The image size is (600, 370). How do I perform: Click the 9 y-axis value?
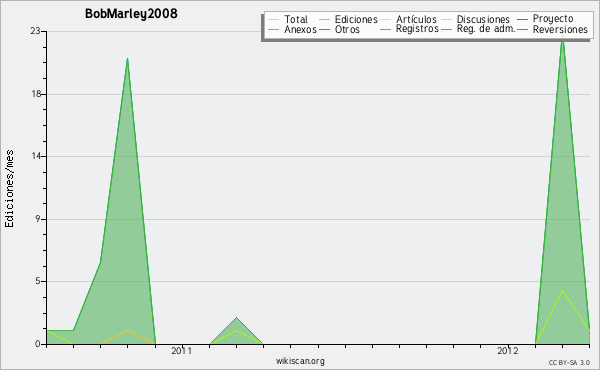(38, 219)
